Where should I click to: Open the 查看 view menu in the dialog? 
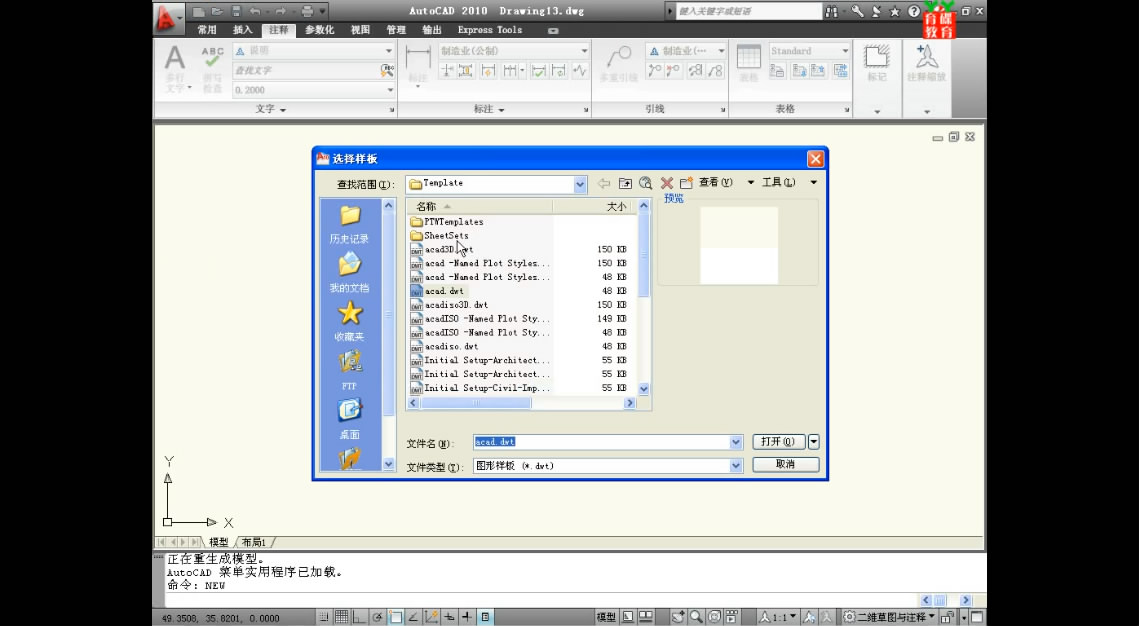click(x=716, y=182)
